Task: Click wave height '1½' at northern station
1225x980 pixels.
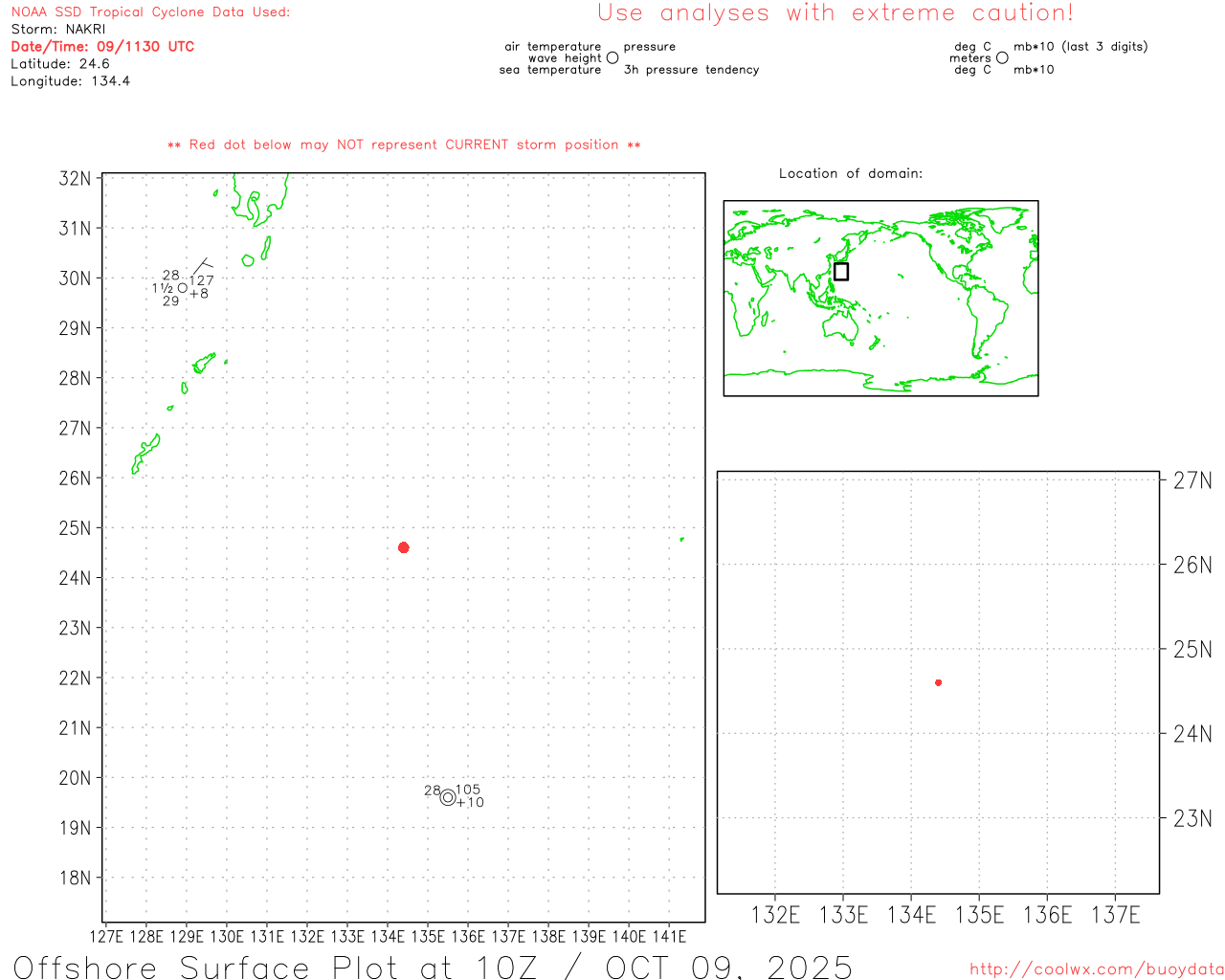Action: [162, 288]
